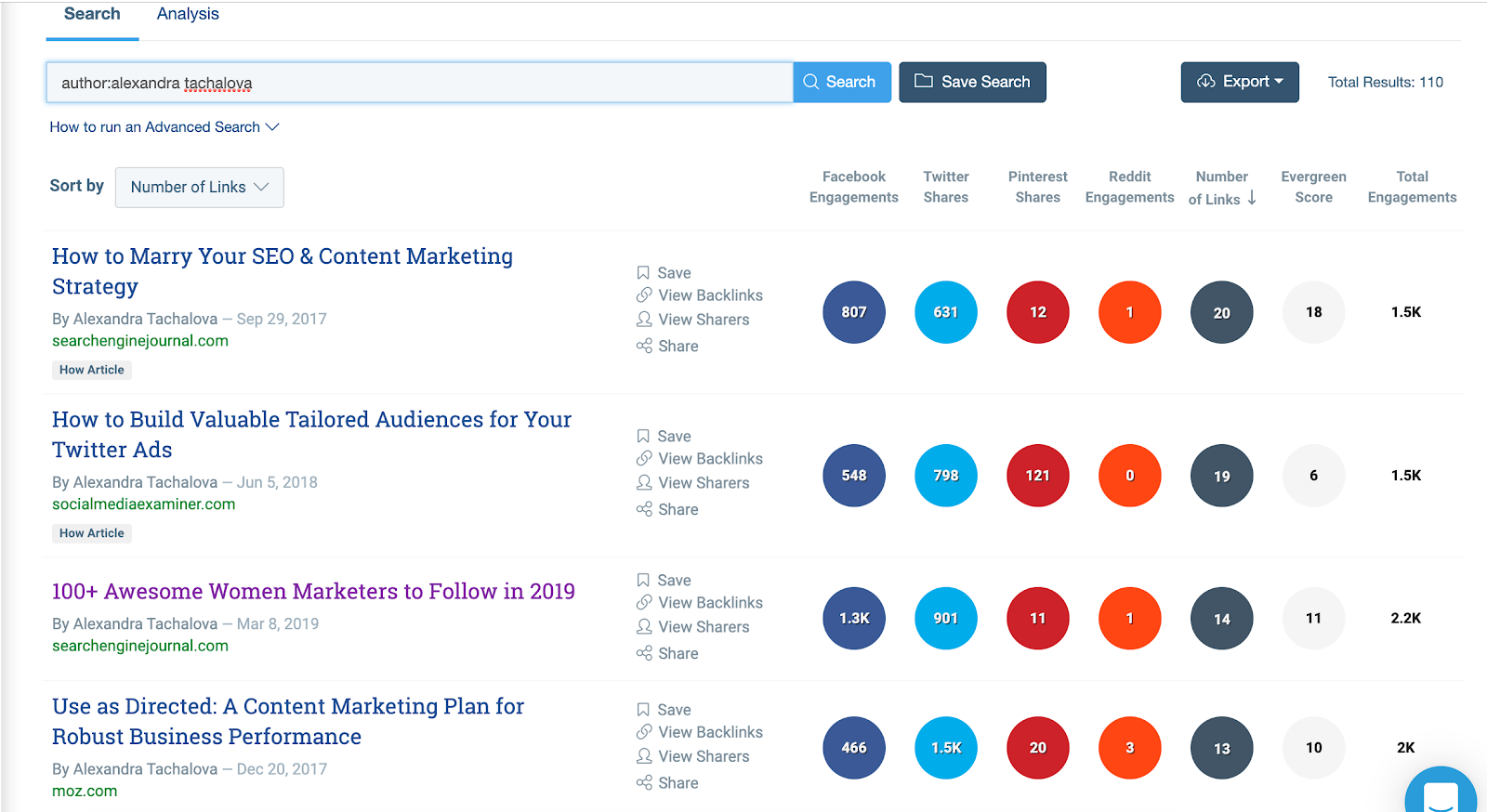Open the Sort by Number of Links dropdown
Viewport: 1487px width, 812px height.
199,187
